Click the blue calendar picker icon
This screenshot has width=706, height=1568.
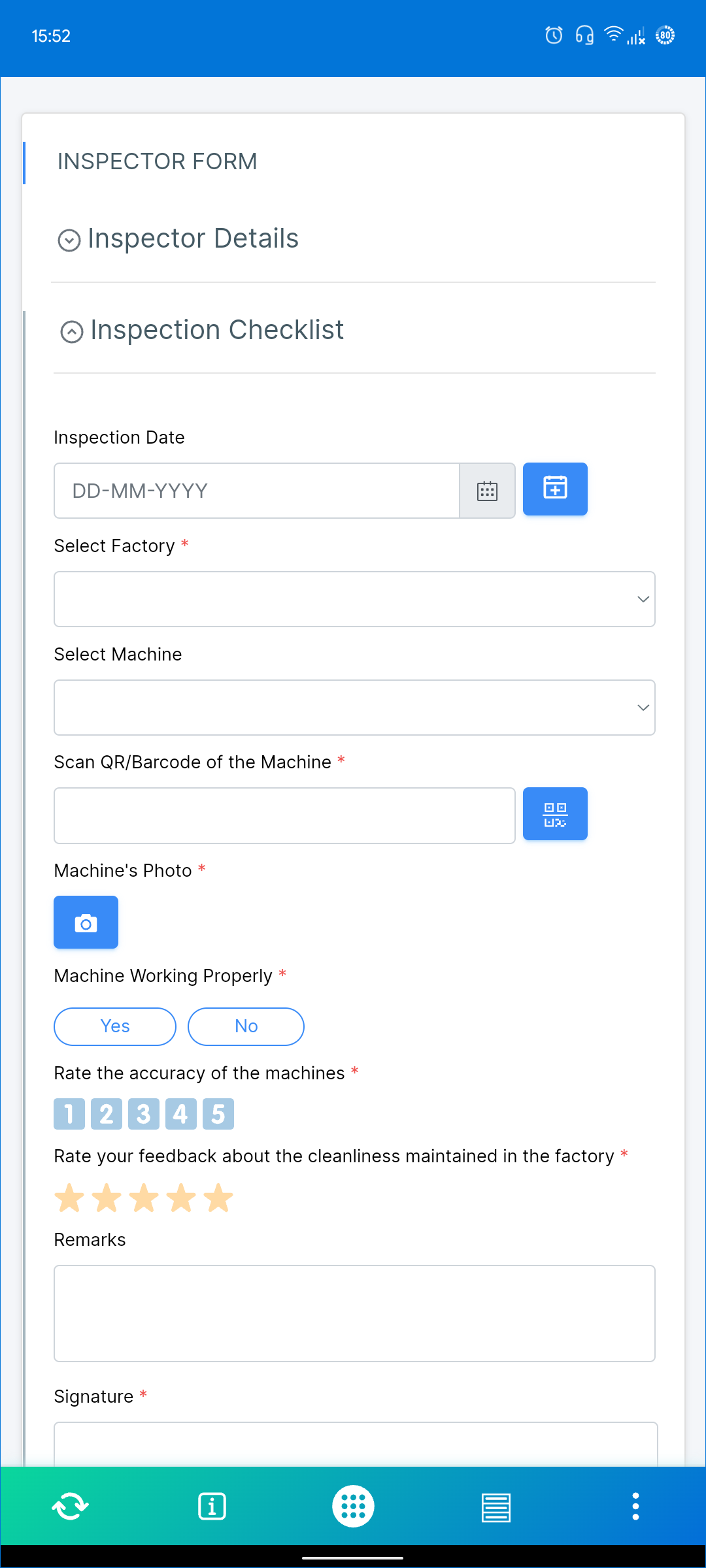click(555, 489)
